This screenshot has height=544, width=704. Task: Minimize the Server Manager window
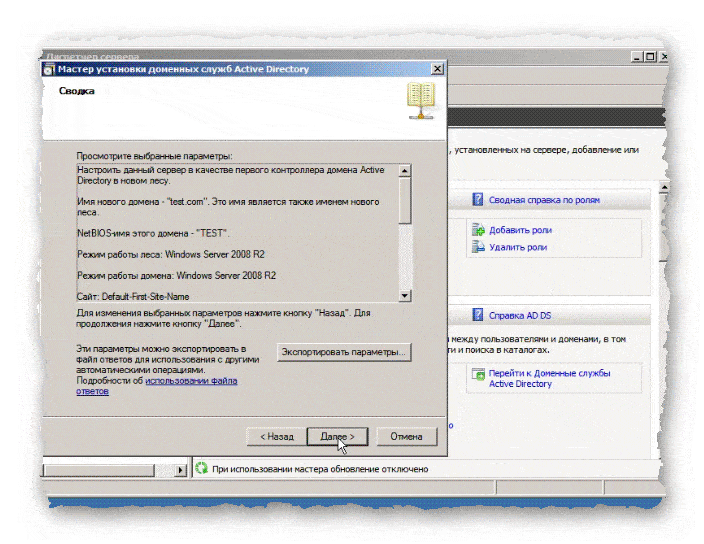tap(637, 57)
